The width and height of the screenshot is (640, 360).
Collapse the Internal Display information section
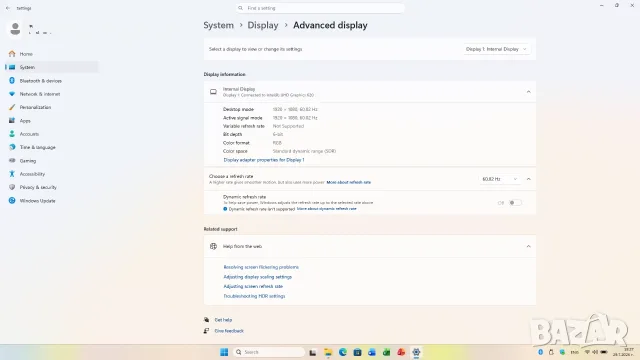[x=529, y=92]
